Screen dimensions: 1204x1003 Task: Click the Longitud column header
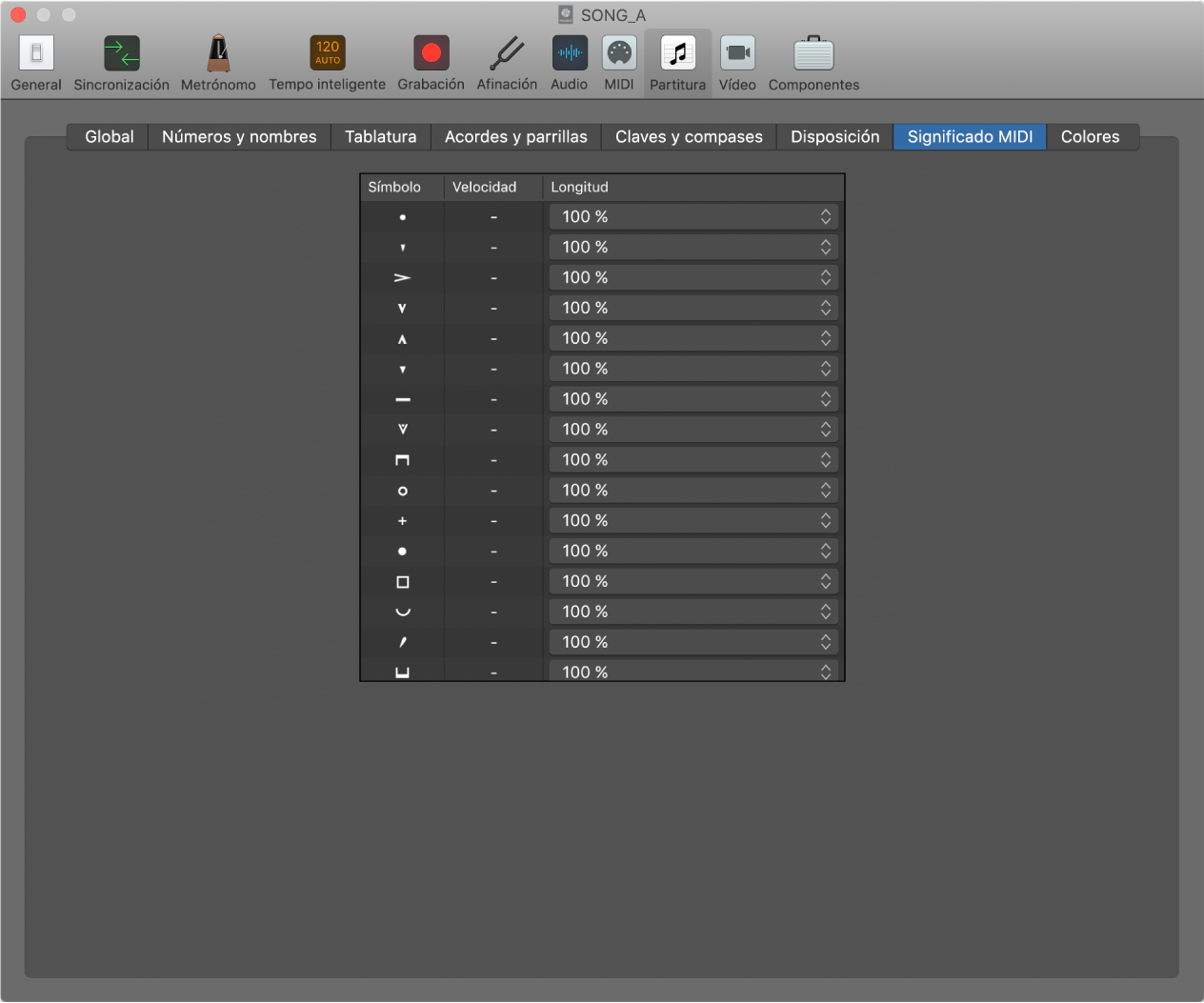point(579,188)
